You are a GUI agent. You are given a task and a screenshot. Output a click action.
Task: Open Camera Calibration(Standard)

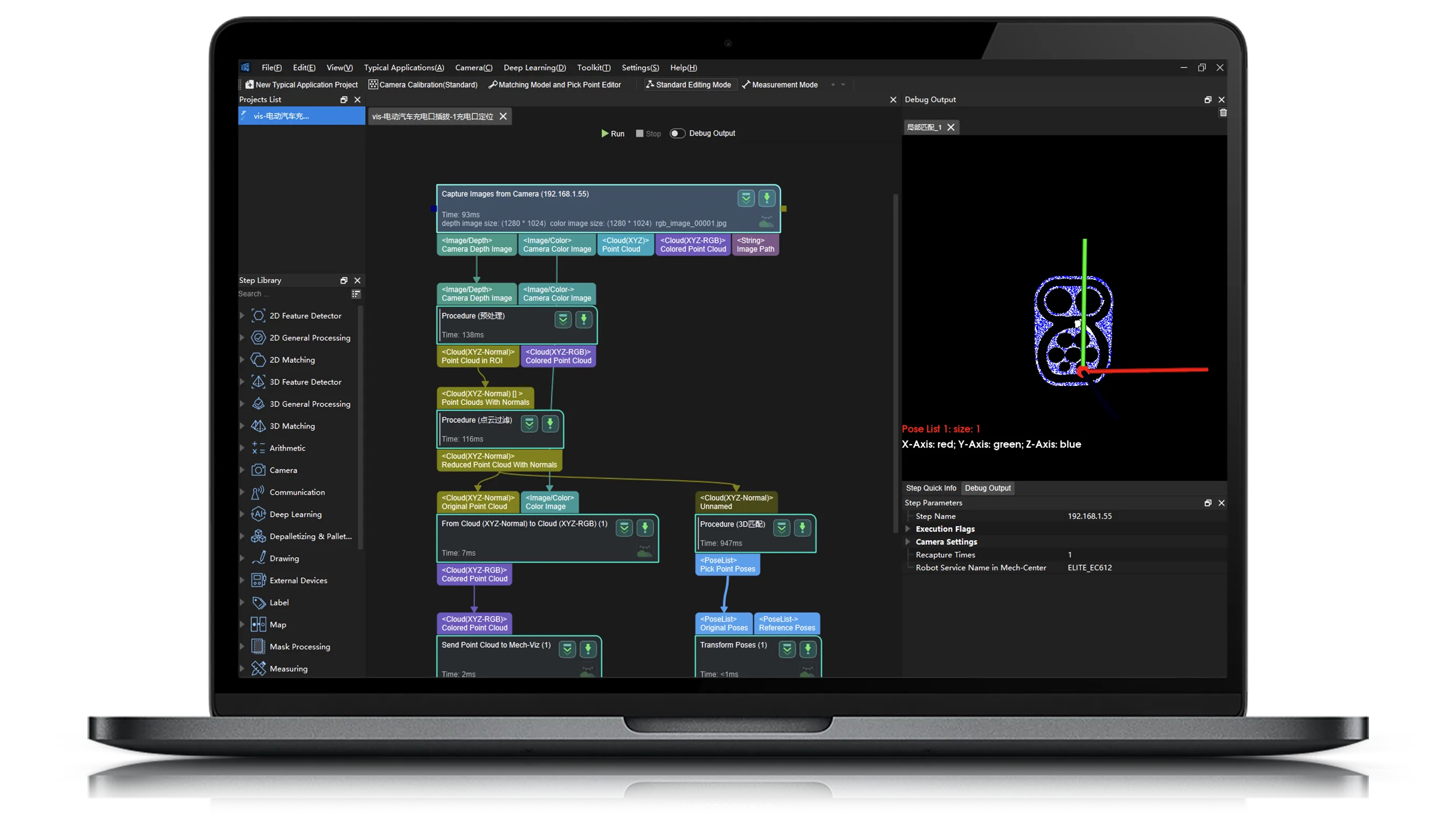[423, 85]
